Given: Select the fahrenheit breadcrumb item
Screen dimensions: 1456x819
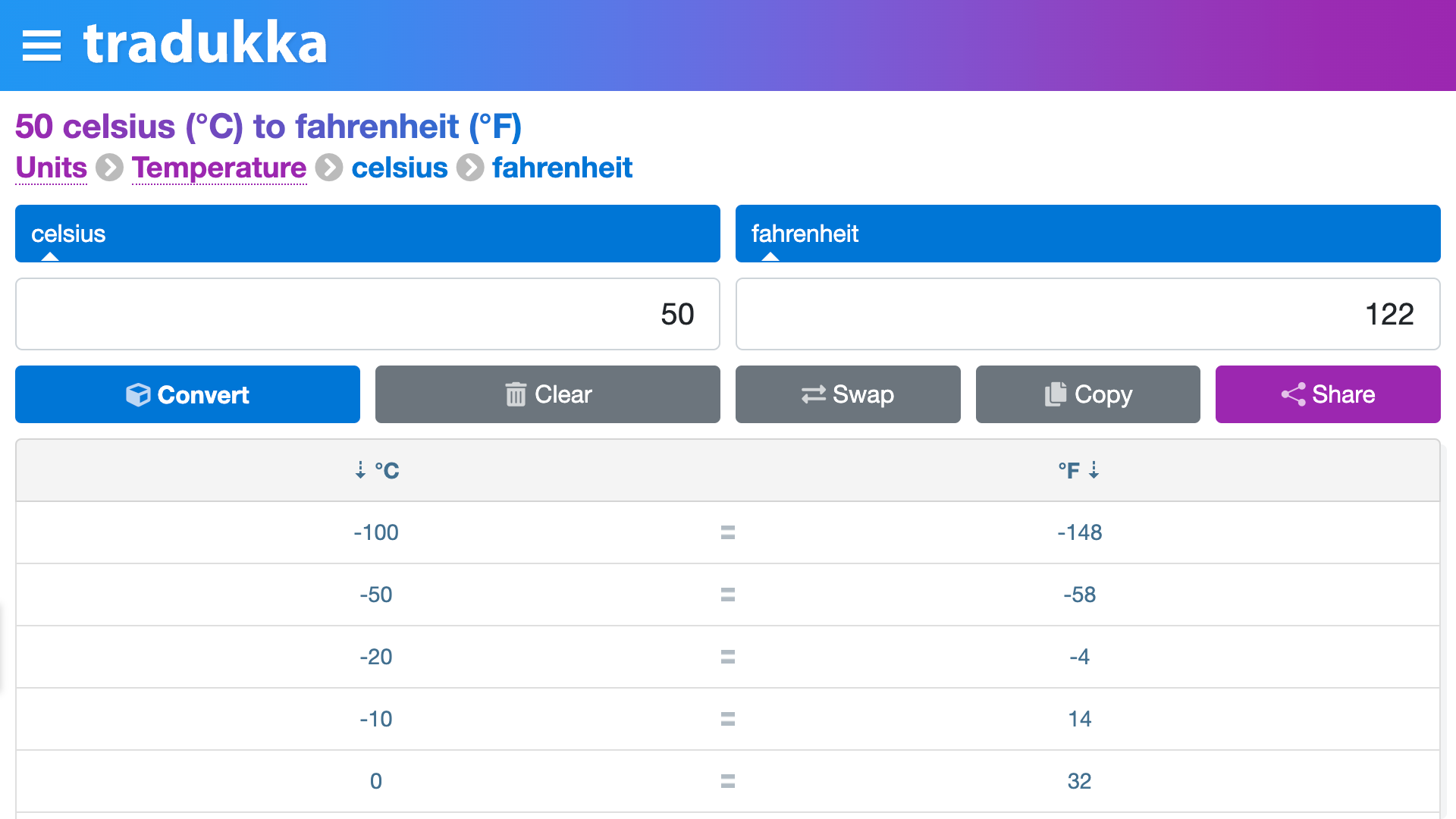Looking at the screenshot, I should (562, 168).
